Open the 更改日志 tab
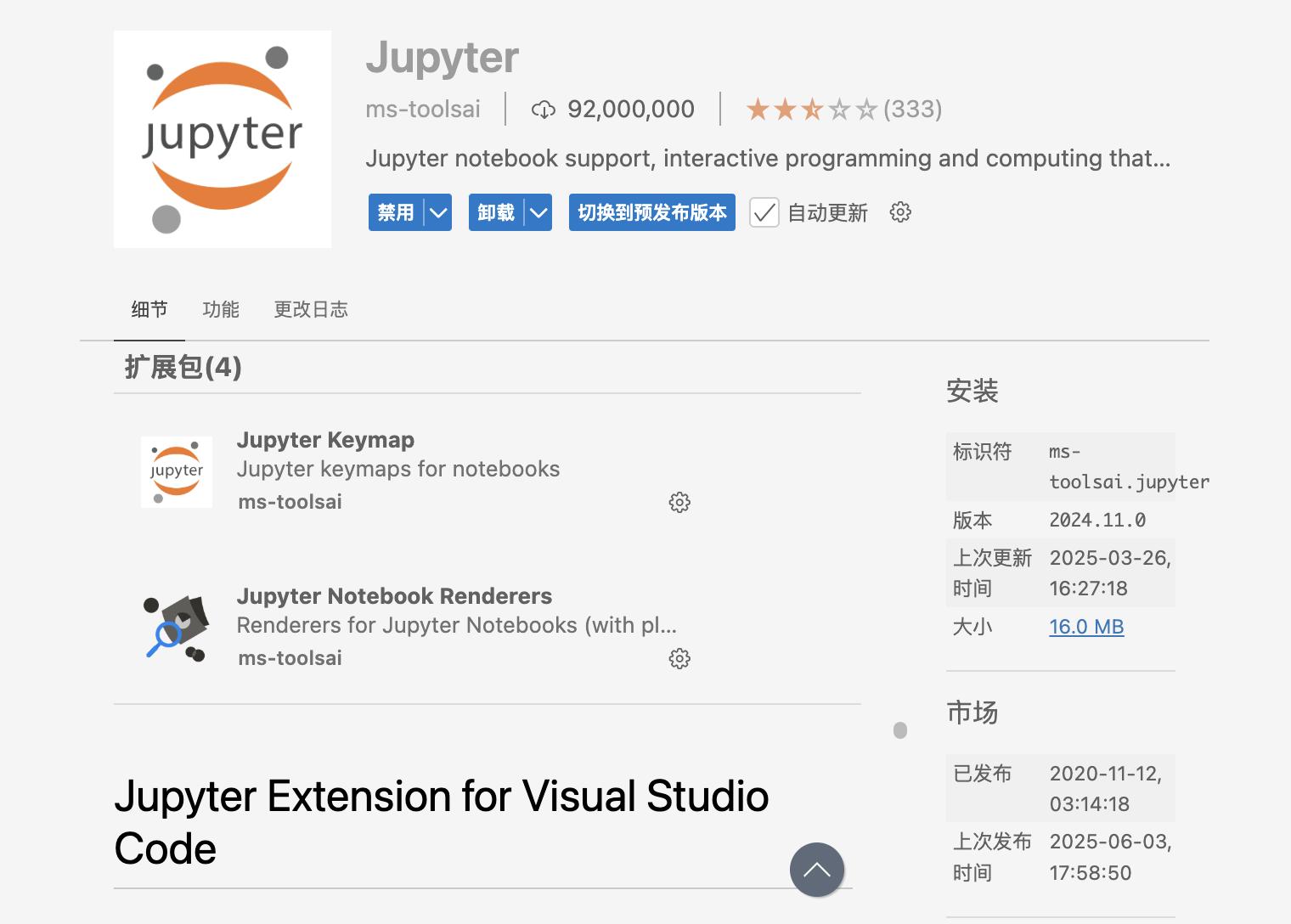Viewport: 1291px width, 924px height. click(311, 309)
